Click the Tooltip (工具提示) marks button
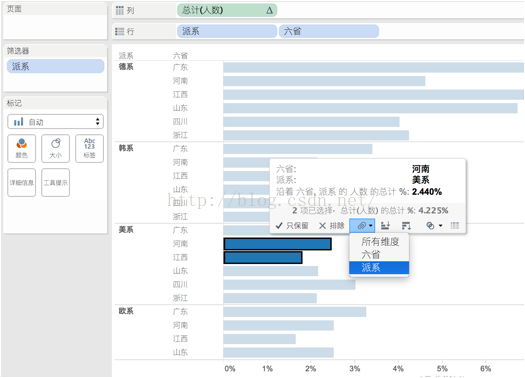The height and width of the screenshot is (378, 525). click(56, 182)
